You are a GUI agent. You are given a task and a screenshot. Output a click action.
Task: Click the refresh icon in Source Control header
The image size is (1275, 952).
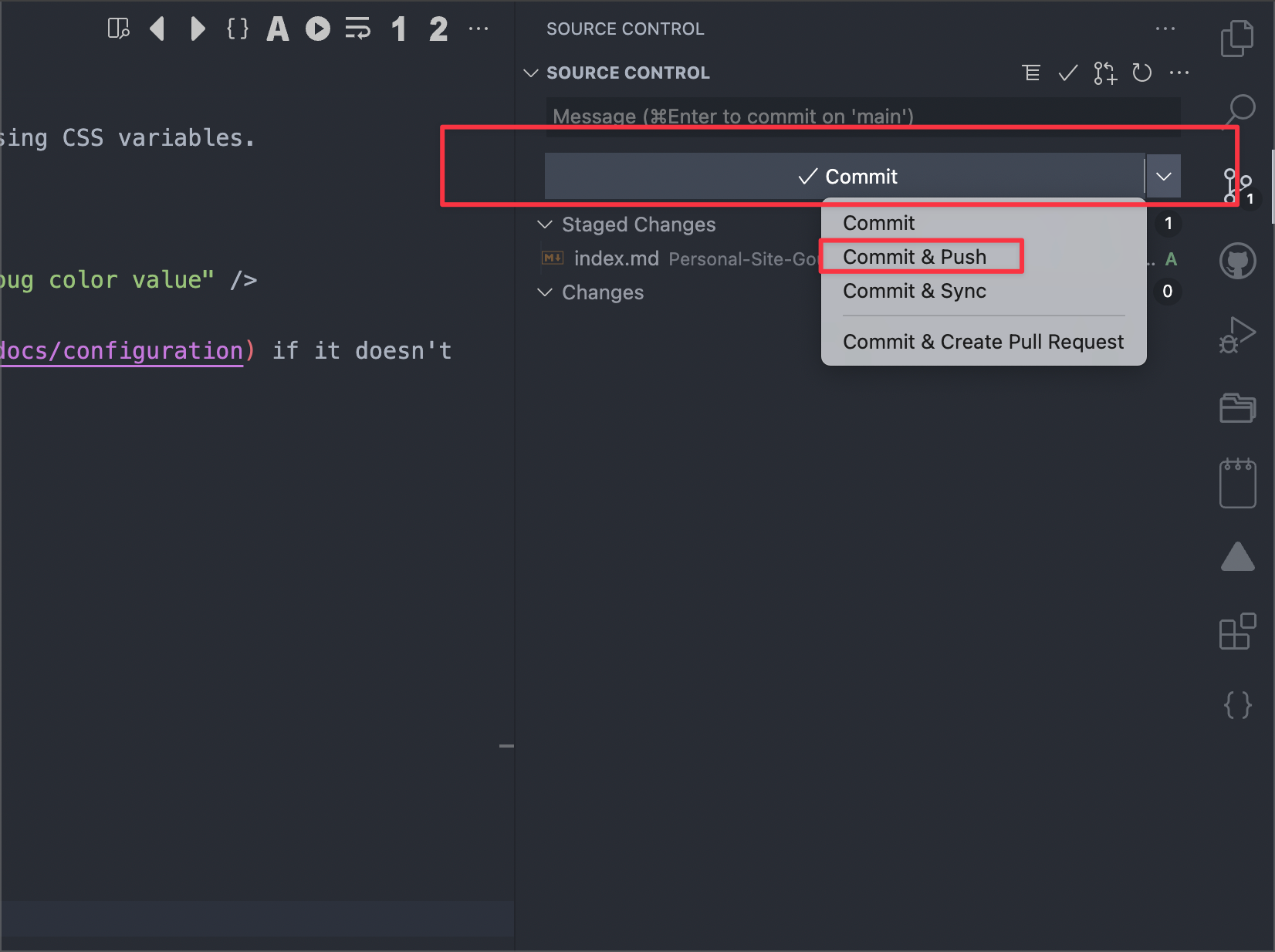point(1141,73)
